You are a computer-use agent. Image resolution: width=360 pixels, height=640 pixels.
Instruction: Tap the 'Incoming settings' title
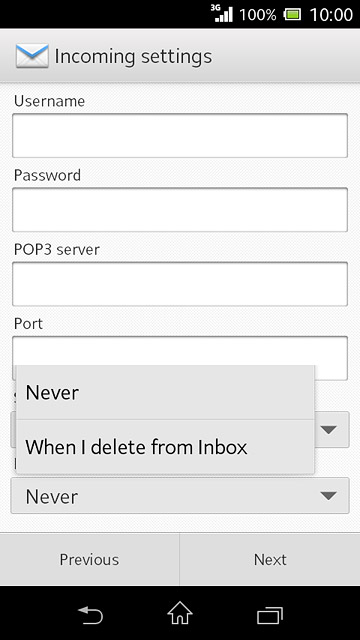pos(133,57)
